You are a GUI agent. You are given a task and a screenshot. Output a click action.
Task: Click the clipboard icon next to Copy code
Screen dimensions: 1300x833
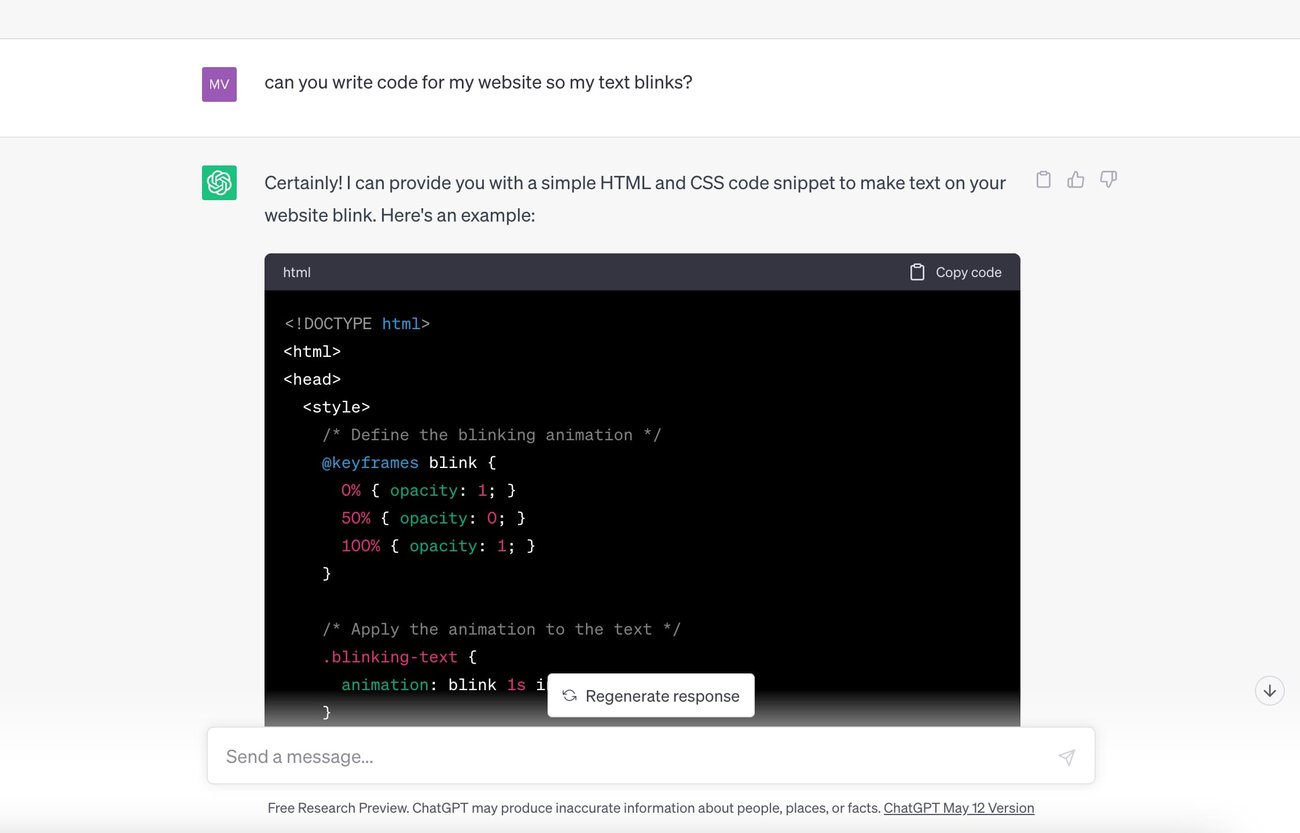click(x=917, y=271)
